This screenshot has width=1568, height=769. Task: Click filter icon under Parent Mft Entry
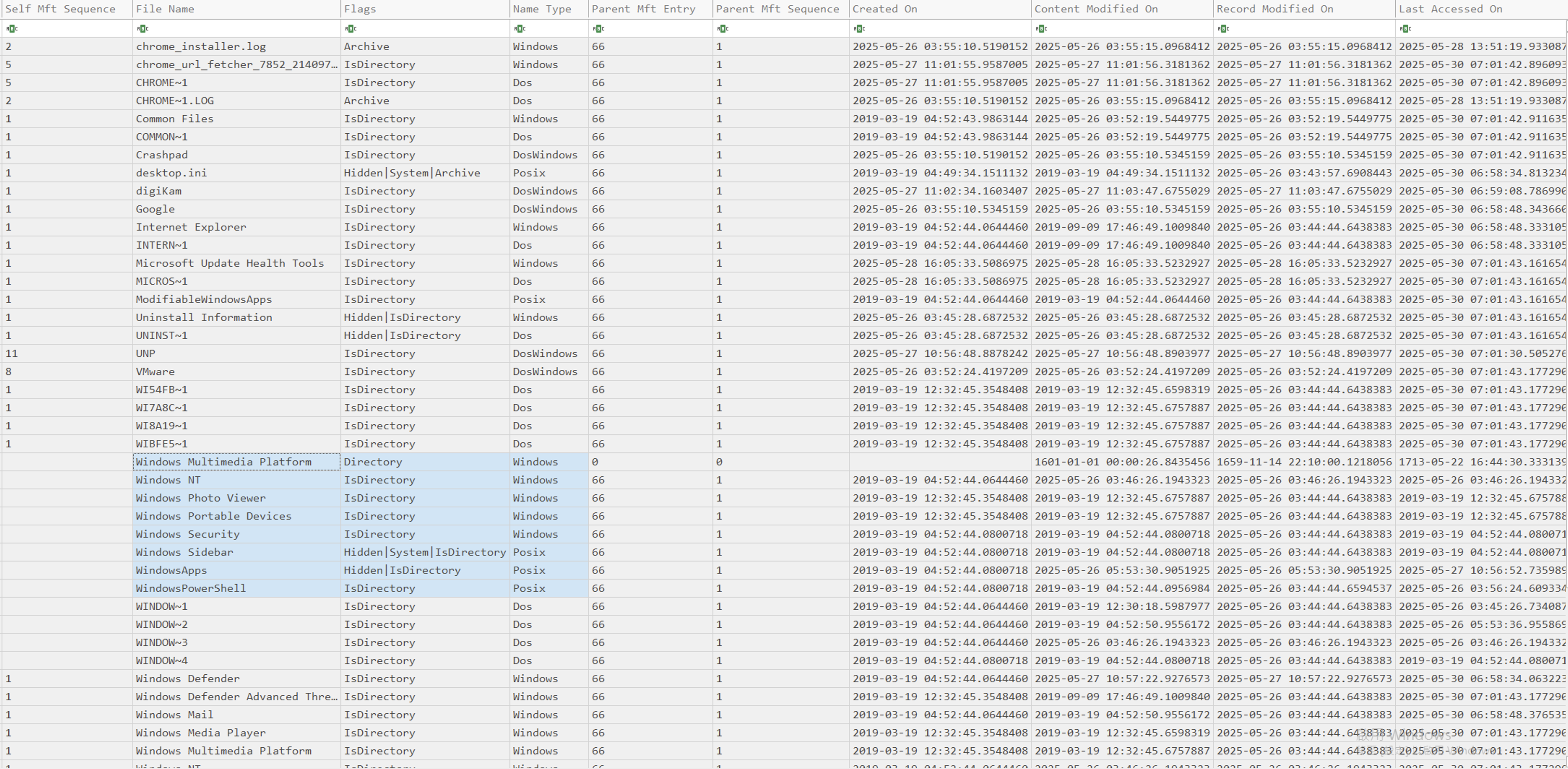click(598, 29)
